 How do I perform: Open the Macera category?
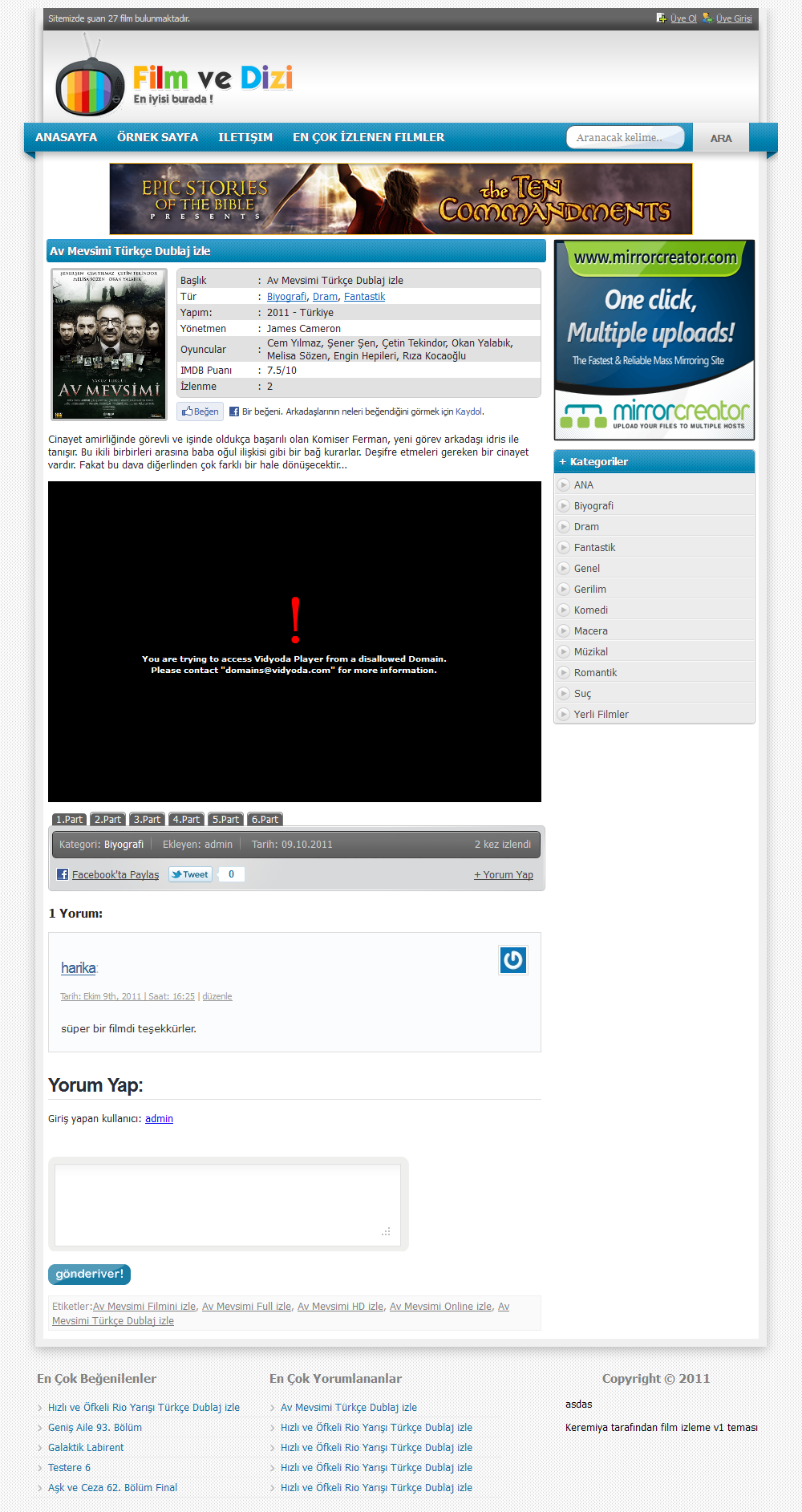[591, 631]
